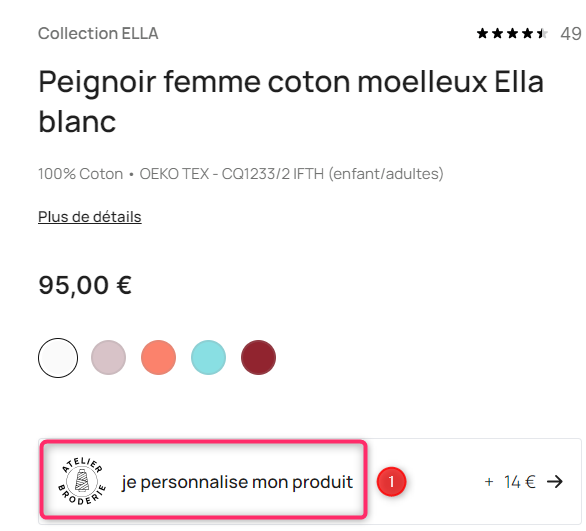This screenshot has width=586, height=531.
Task: Click the half-filled fifth rating star
Action: [542, 34]
